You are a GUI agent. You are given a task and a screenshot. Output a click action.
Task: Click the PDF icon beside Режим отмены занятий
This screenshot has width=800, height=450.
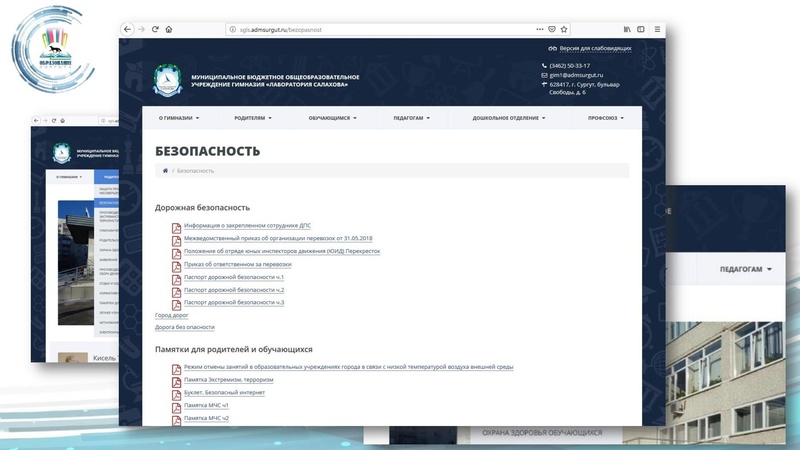click(176, 369)
